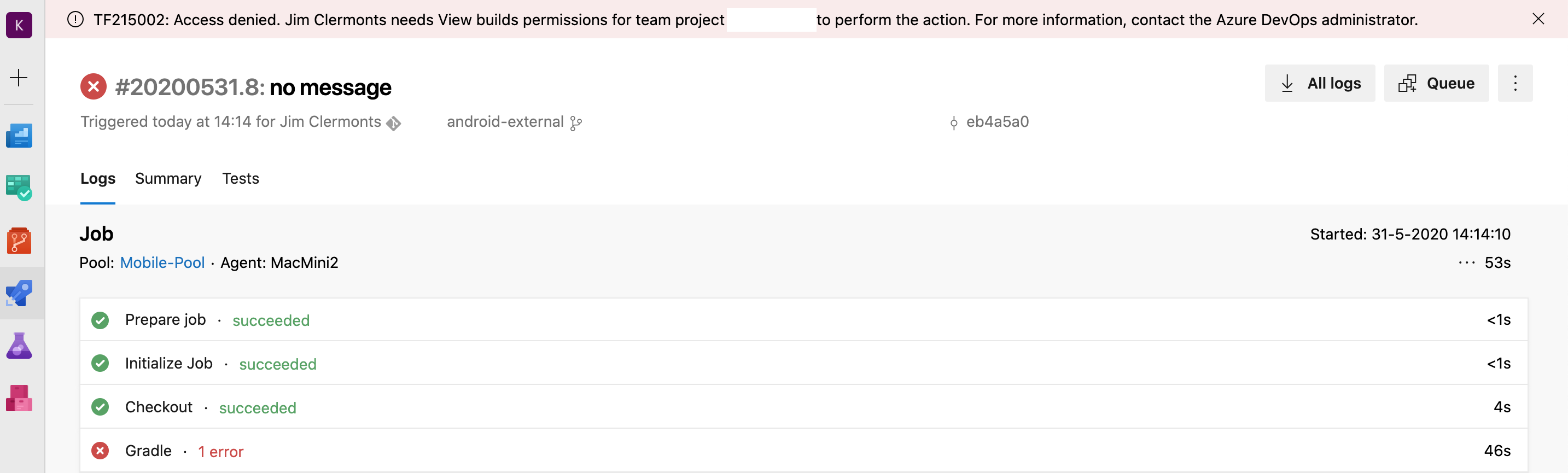Open Azure Boards sidebar icon
Viewport: 1568px width, 473px height.
coord(19,188)
